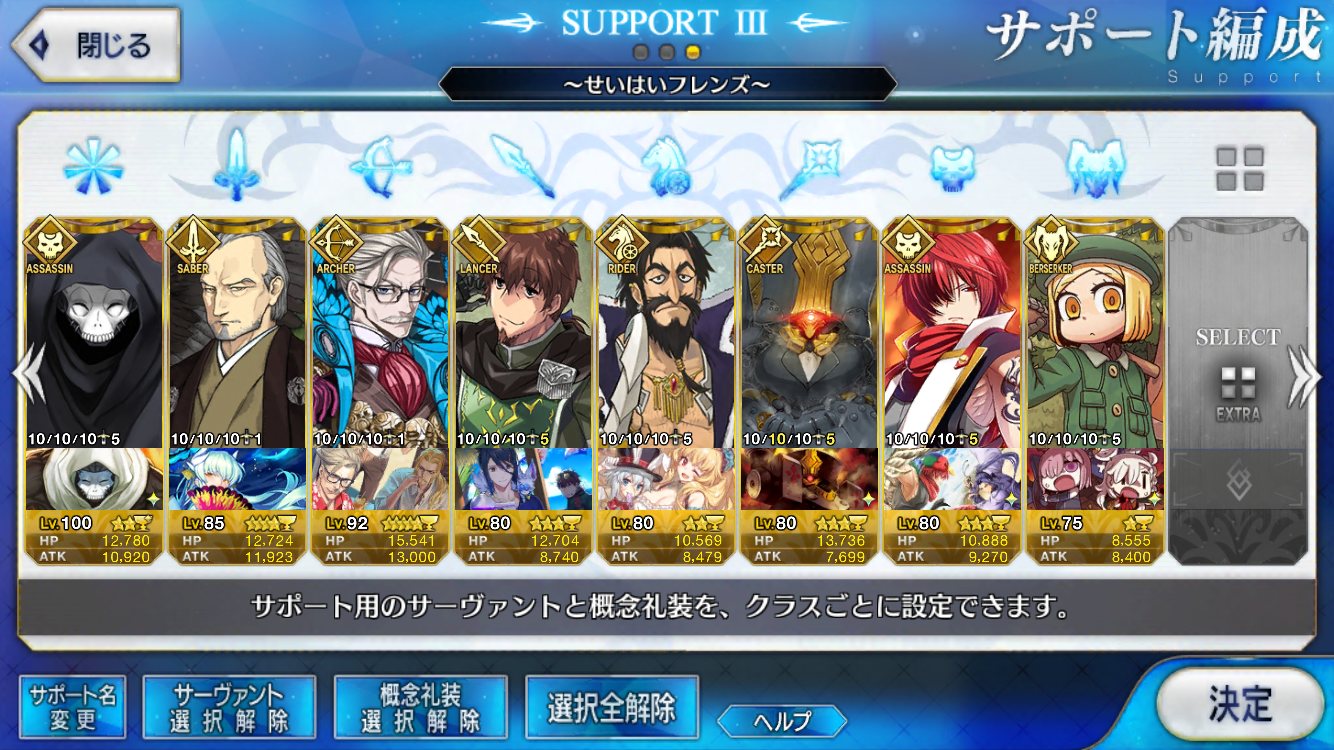Select the Caster class staff icon
The width and height of the screenshot is (1334, 750).
click(x=810, y=167)
